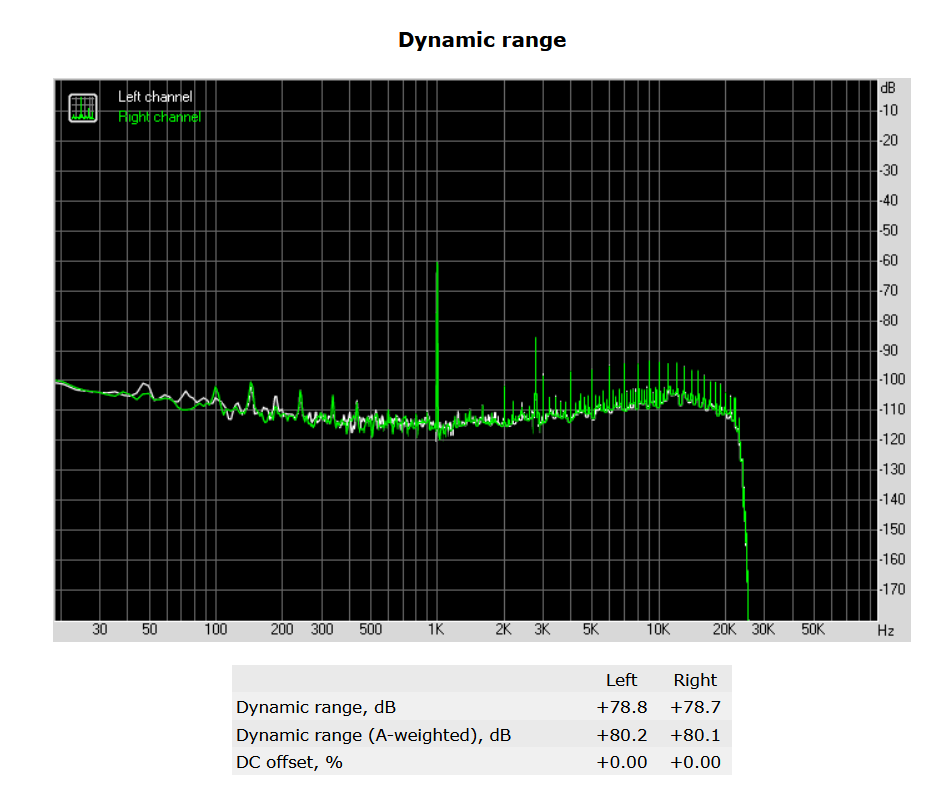Click the -100 dB axis label

coord(892,380)
